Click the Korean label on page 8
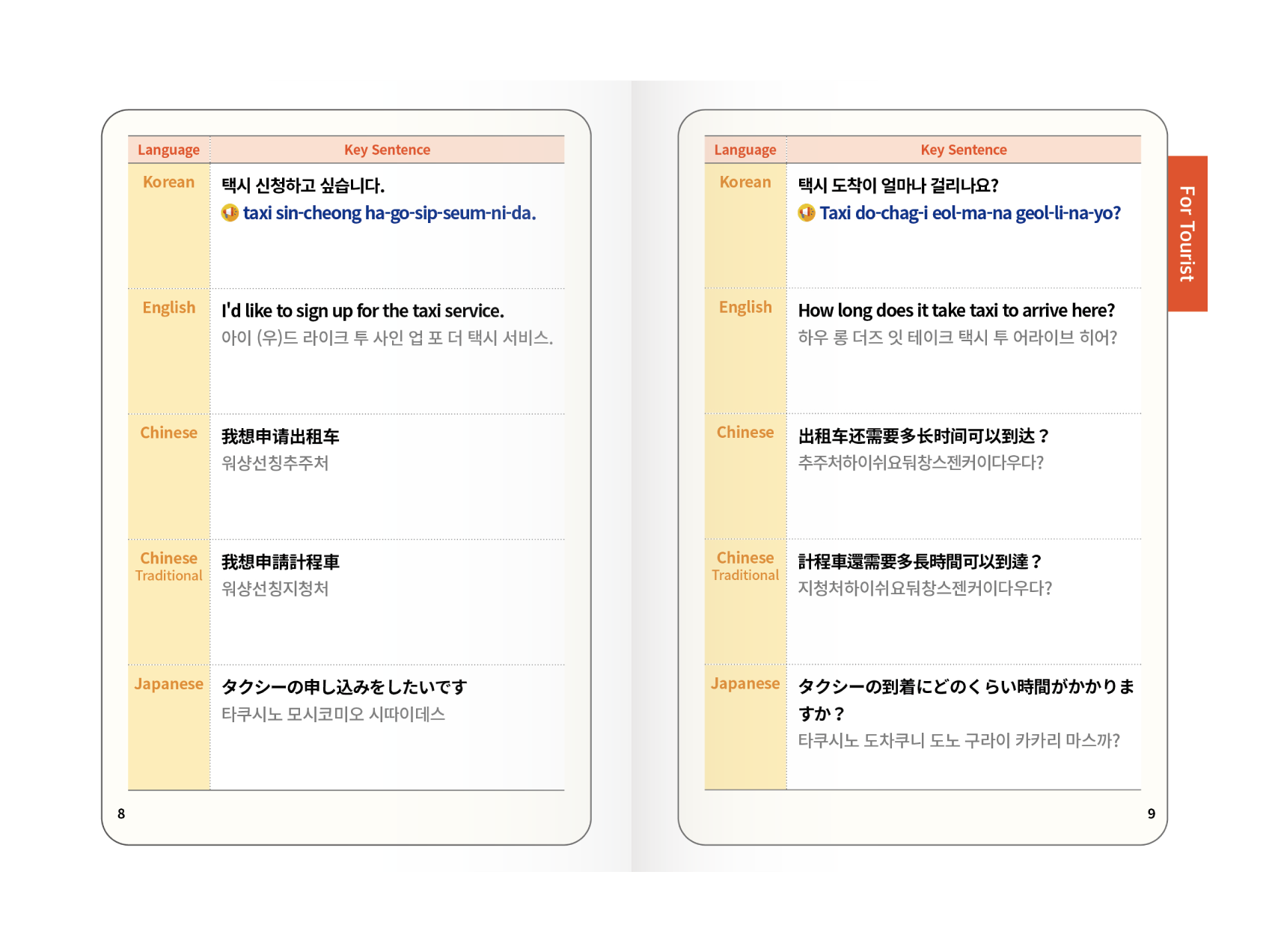 [168, 182]
